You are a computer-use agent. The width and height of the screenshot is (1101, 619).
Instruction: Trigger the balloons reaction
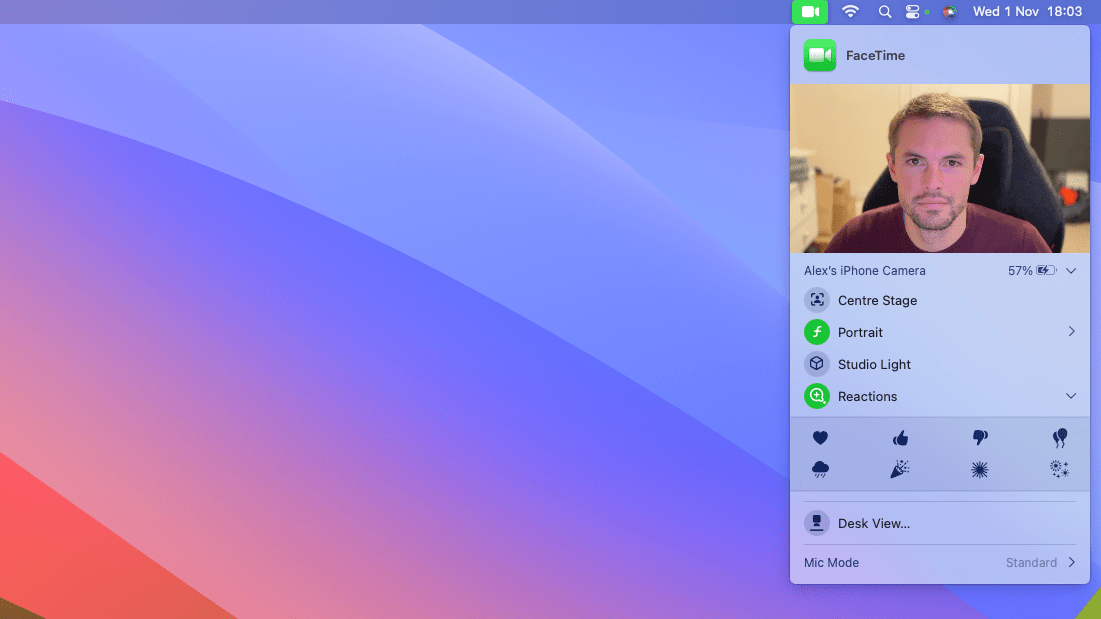1060,437
